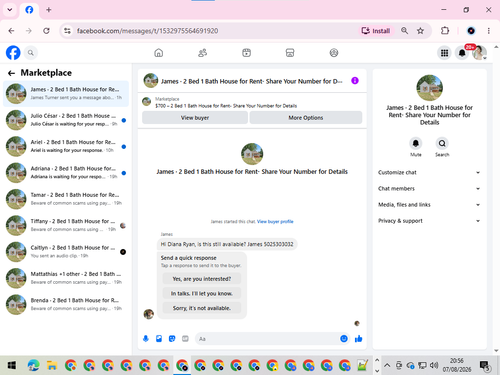Open the View buyer profile link
500x375 pixels.
(x=275, y=222)
